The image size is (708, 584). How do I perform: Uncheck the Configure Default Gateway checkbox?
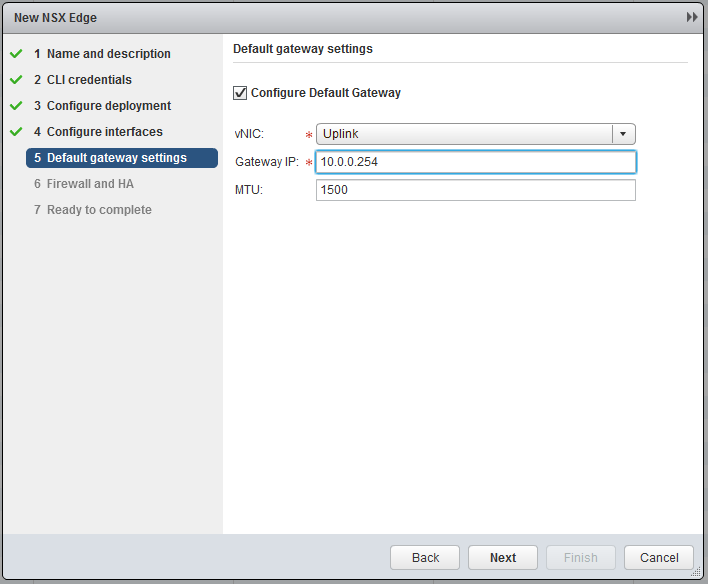[240, 93]
